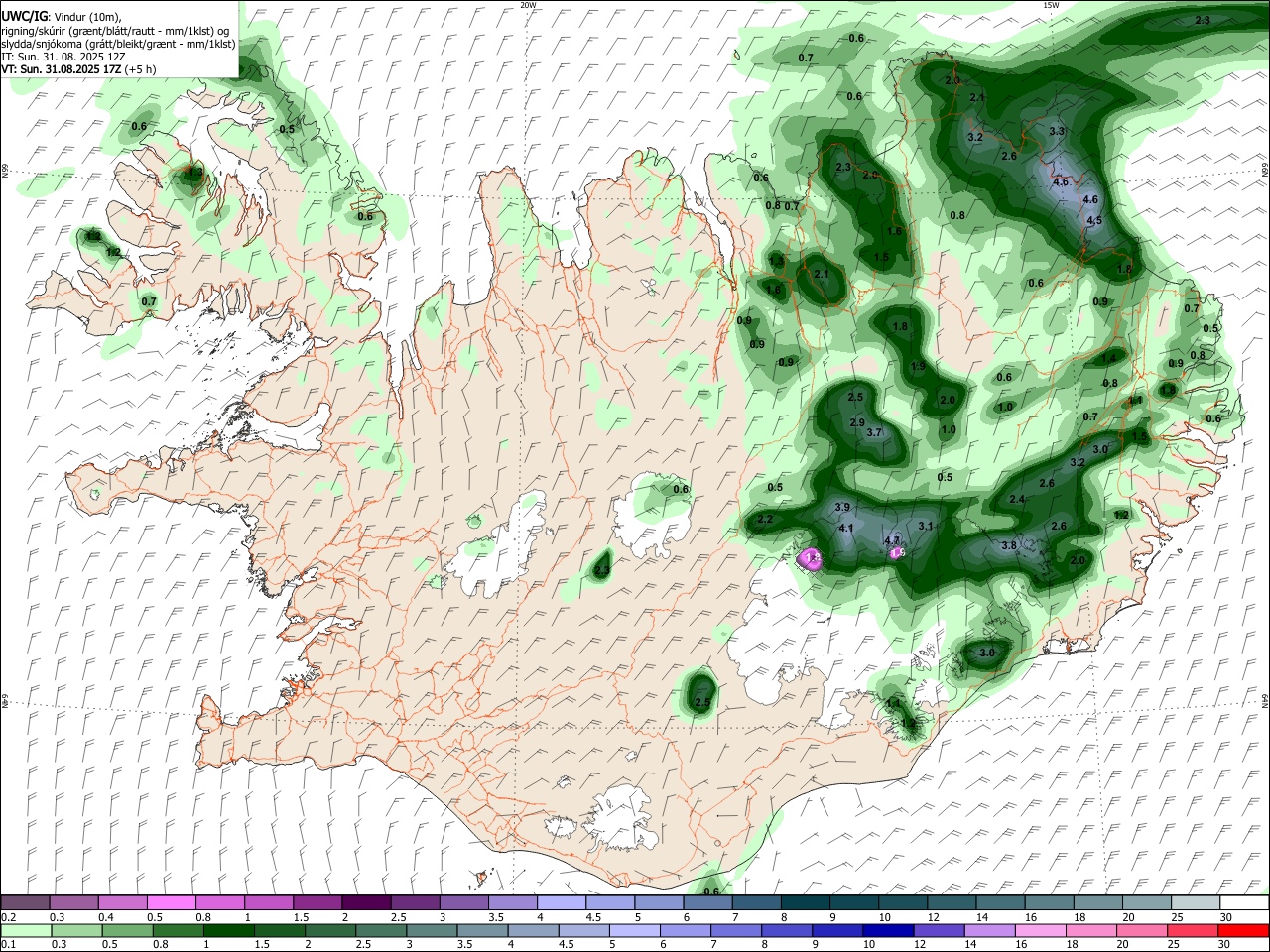Pick white upper swatch right of 30

(1244, 903)
